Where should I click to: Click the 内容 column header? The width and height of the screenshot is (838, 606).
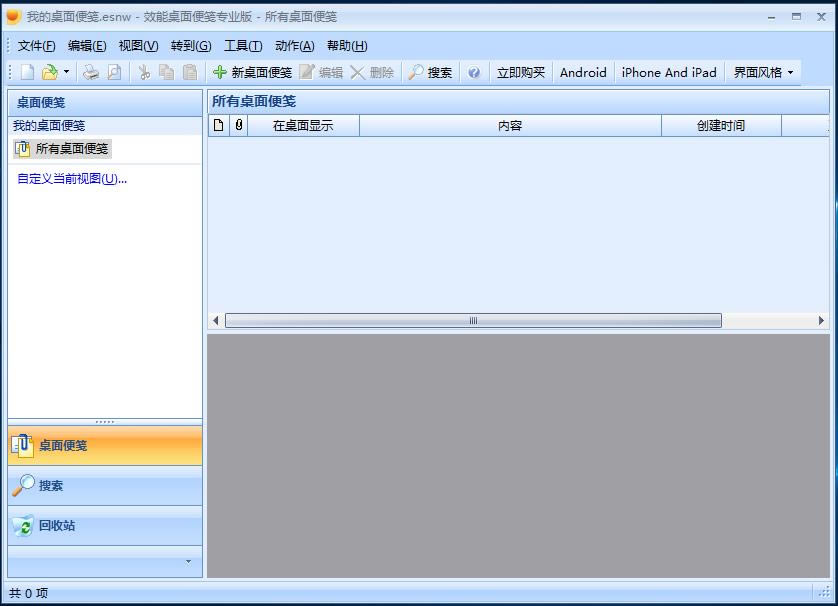[x=510, y=126]
